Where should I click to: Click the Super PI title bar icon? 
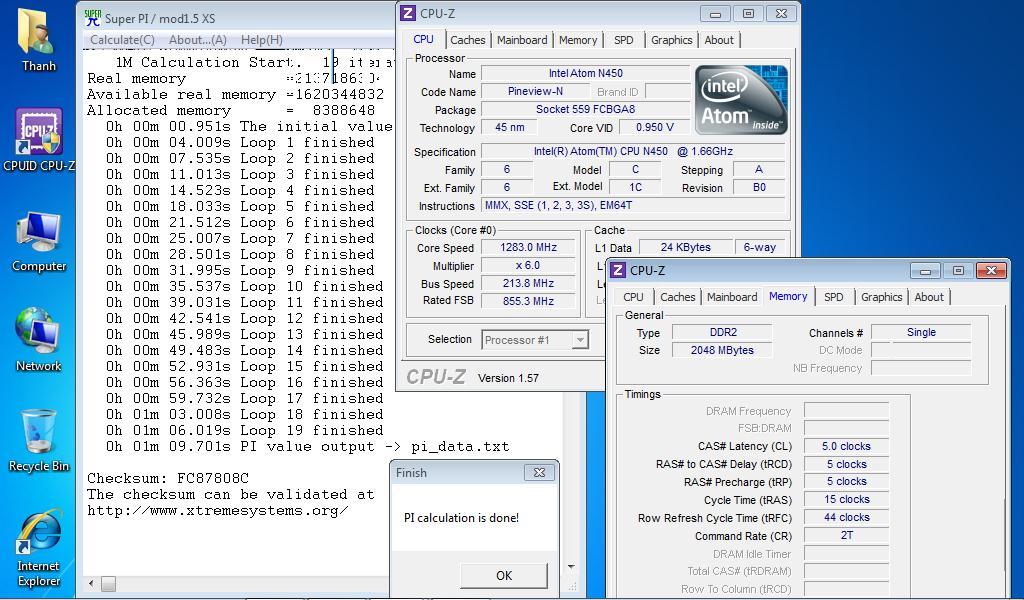[93, 18]
